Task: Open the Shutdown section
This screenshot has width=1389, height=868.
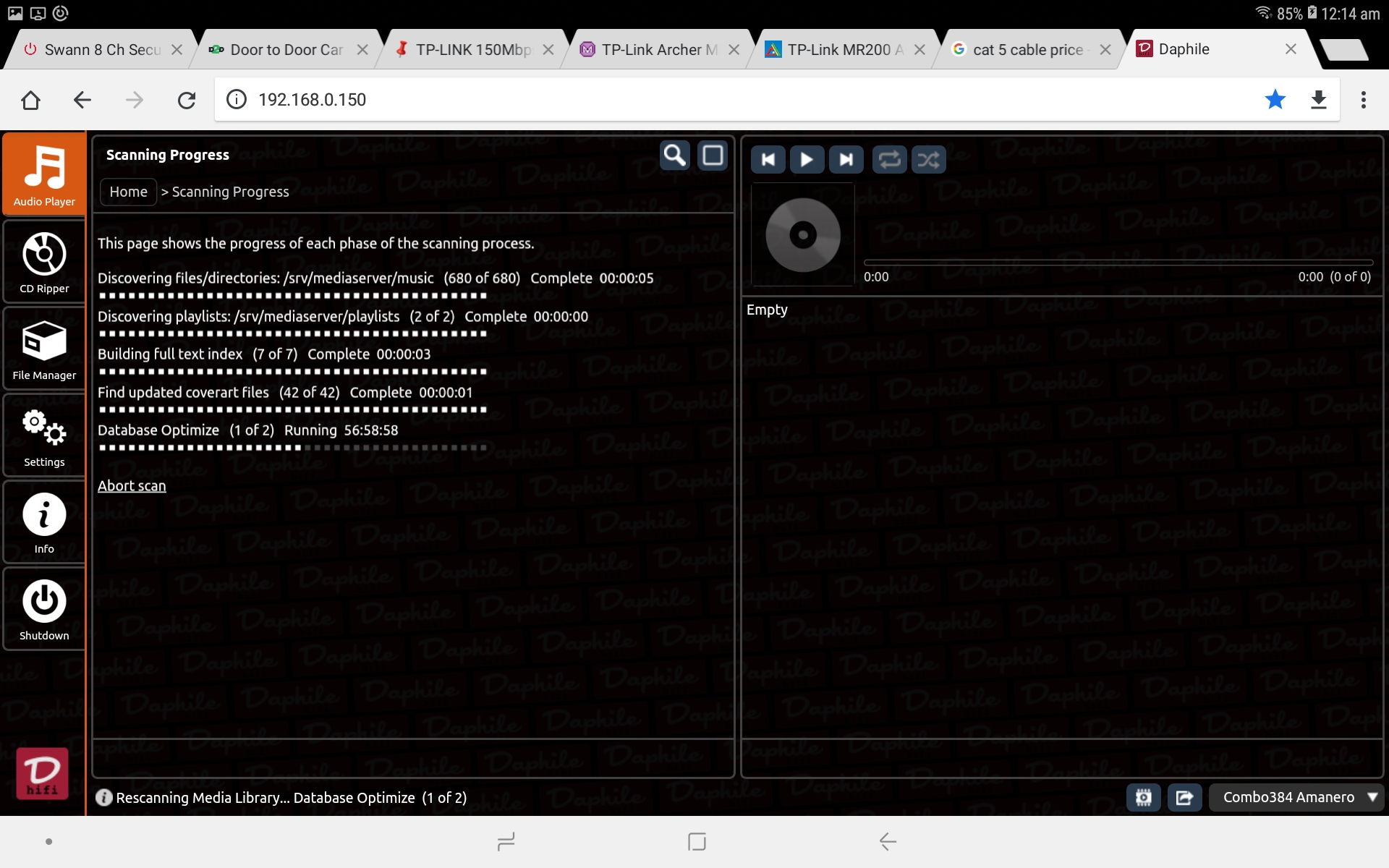Action: pyautogui.click(x=44, y=608)
